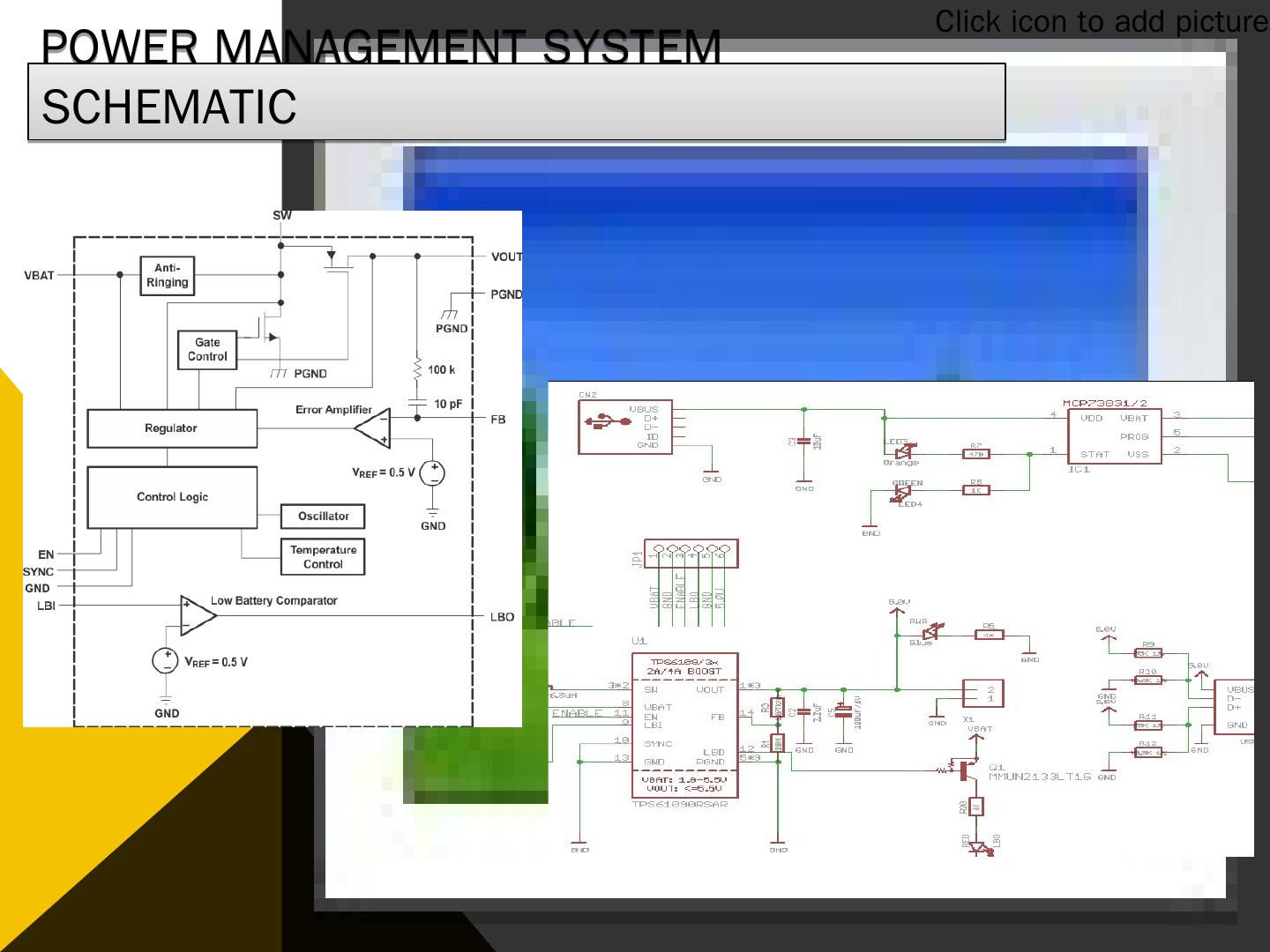Select the Error Amplifier triangle symbol

pos(372,428)
